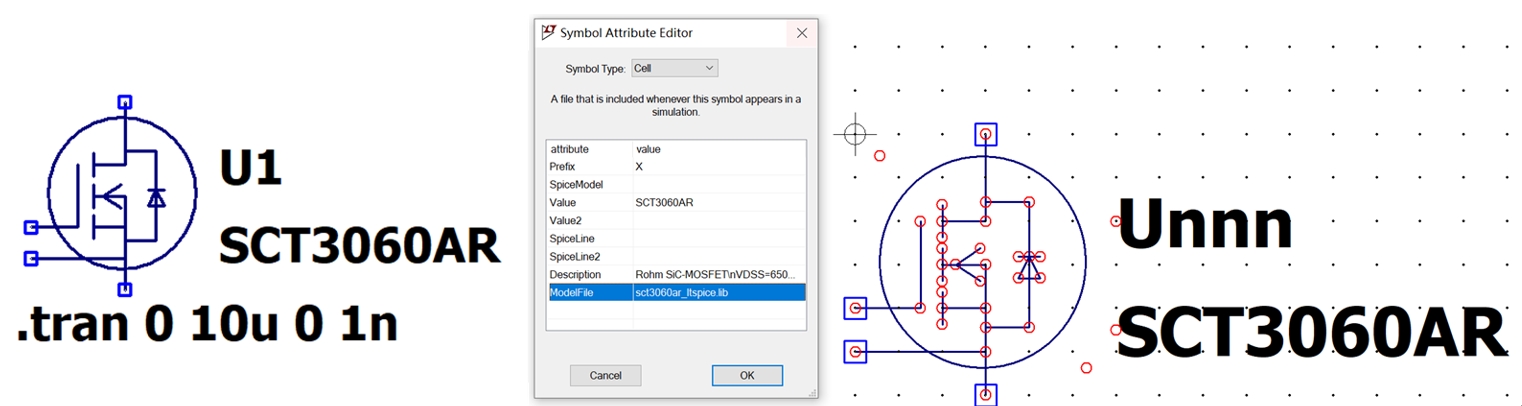The image size is (1522, 406).
Task: Click the SCT3060AR label in the symbol editor
Action: pos(1311,333)
